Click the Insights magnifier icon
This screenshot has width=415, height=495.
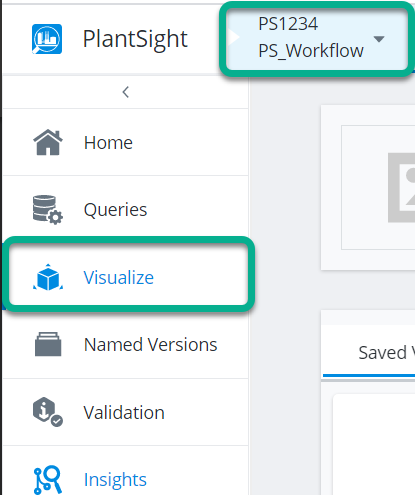48,480
